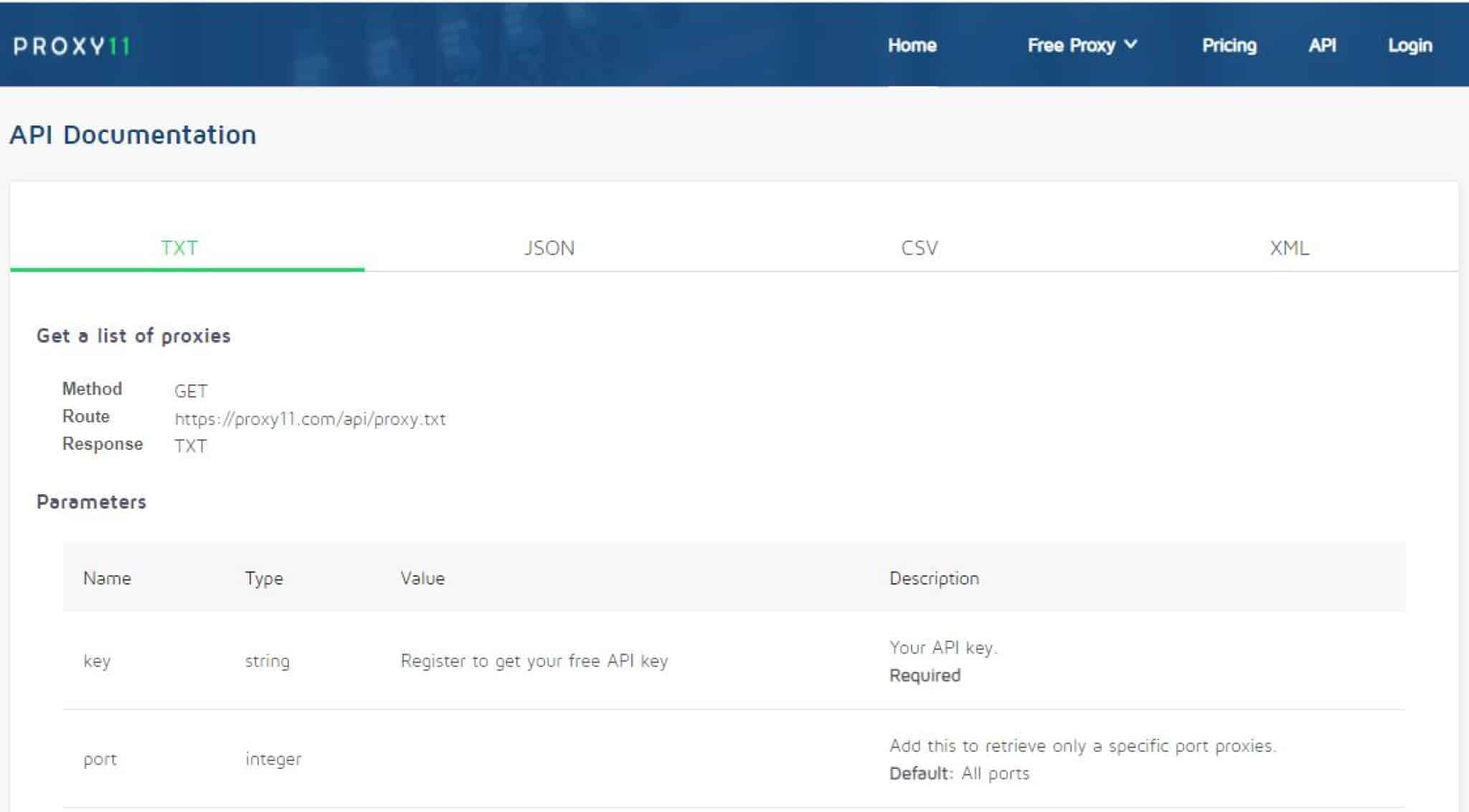The height and width of the screenshot is (812, 1469).
Task: Click 'Default: All ports' text
Action: [959, 773]
